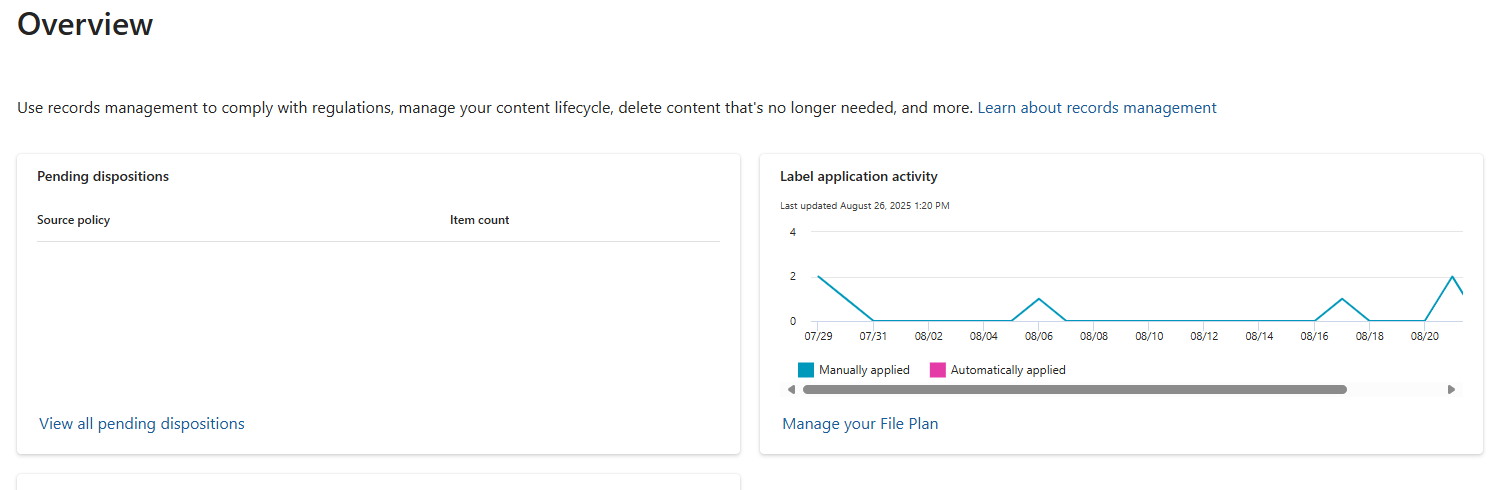
Task: Click the chart scrollbar right arrow
Action: coord(1452,390)
